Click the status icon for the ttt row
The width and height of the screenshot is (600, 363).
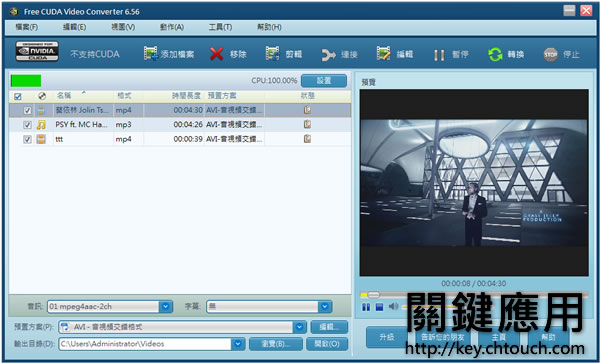click(x=307, y=139)
